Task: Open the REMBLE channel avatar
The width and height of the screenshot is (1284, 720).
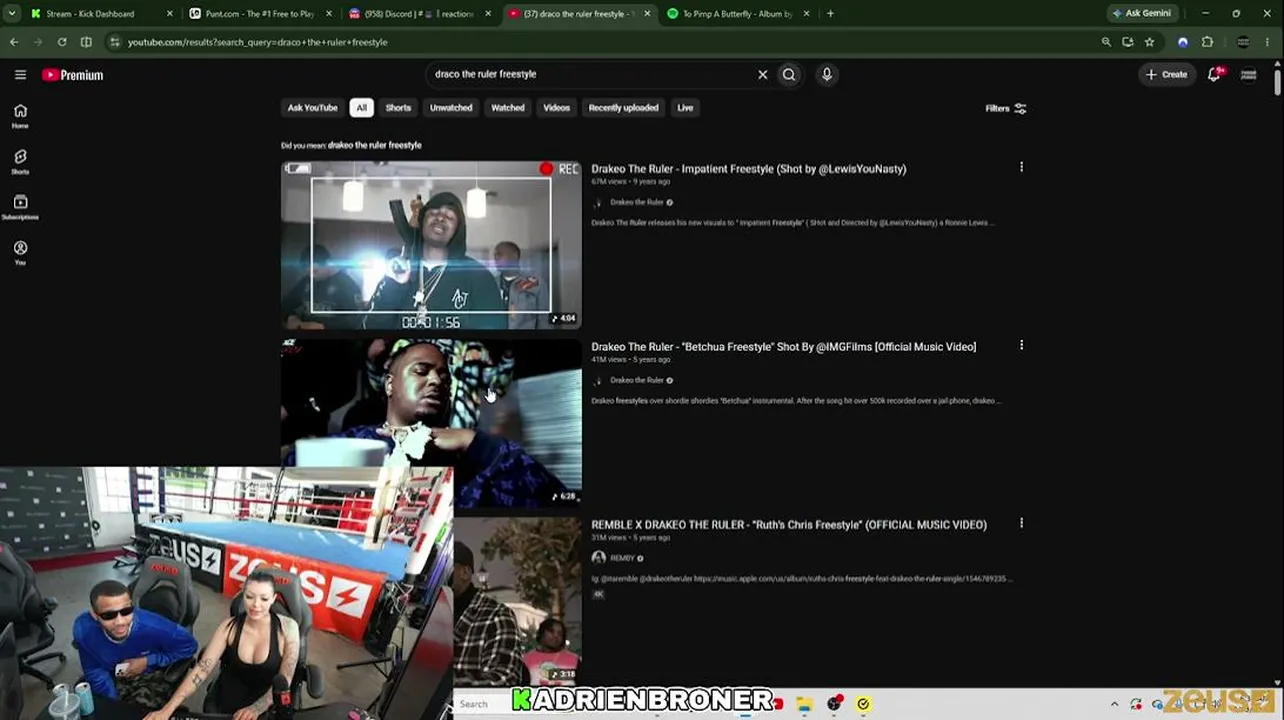Action: (598, 558)
